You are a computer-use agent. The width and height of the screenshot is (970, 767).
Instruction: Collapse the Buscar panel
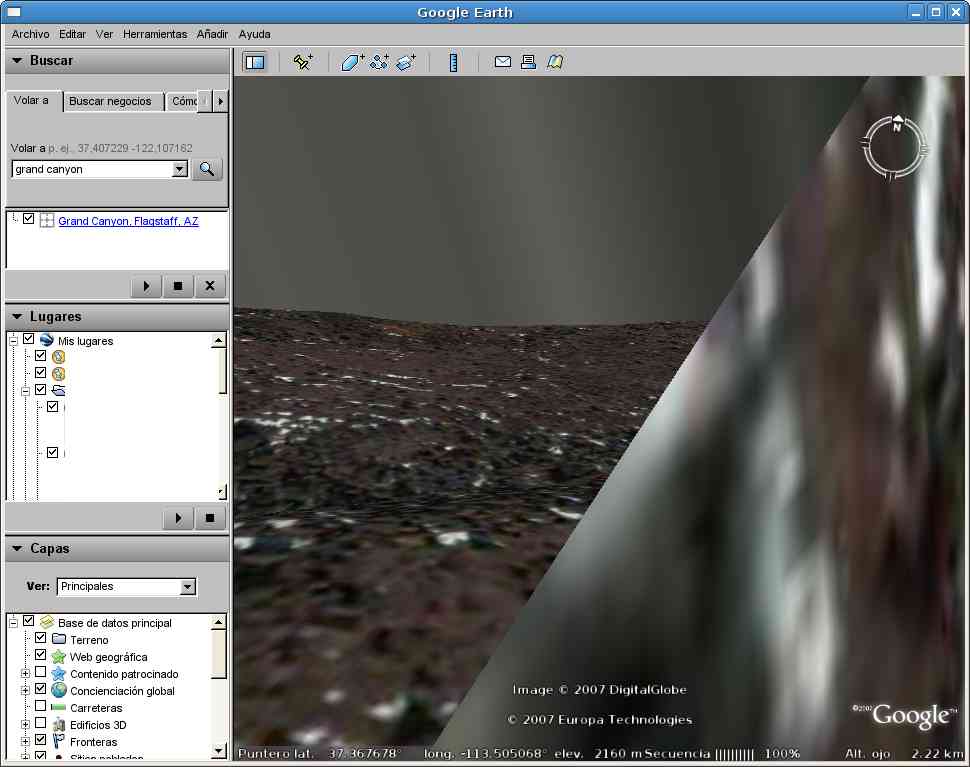pyautogui.click(x=17, y=61)
